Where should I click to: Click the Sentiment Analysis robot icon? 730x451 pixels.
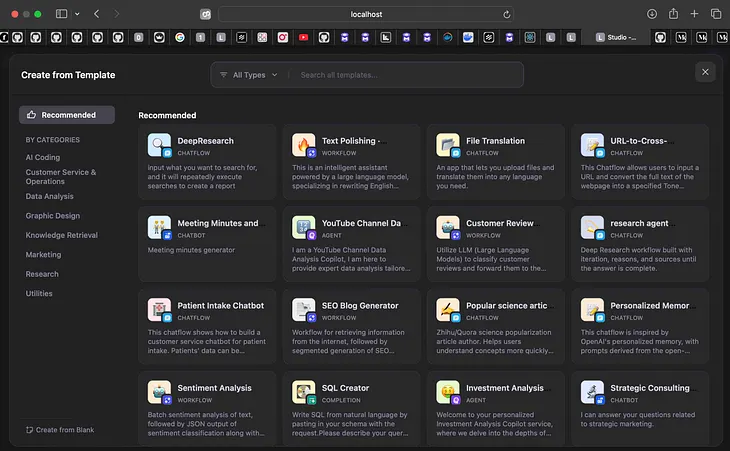pos(159,392)
